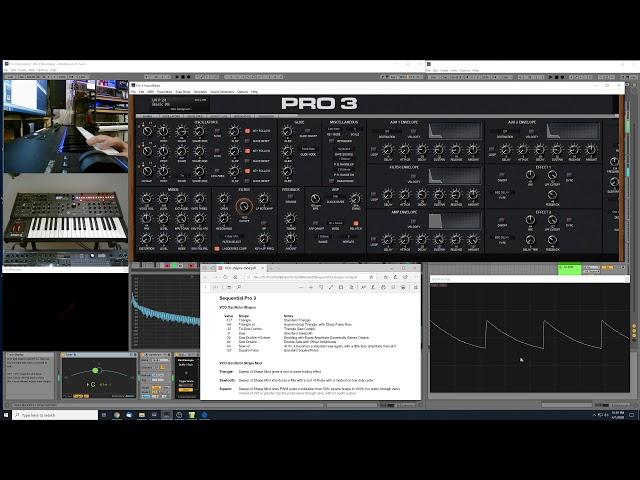Toggle Oscillator 3 Key Follow button
This screenshot has height=480, width=640.
click(247, 171)
